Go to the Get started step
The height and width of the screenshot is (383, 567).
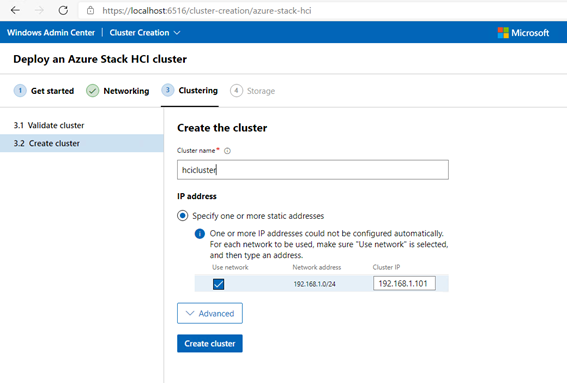pyautogui.click(x=44, y=91)
